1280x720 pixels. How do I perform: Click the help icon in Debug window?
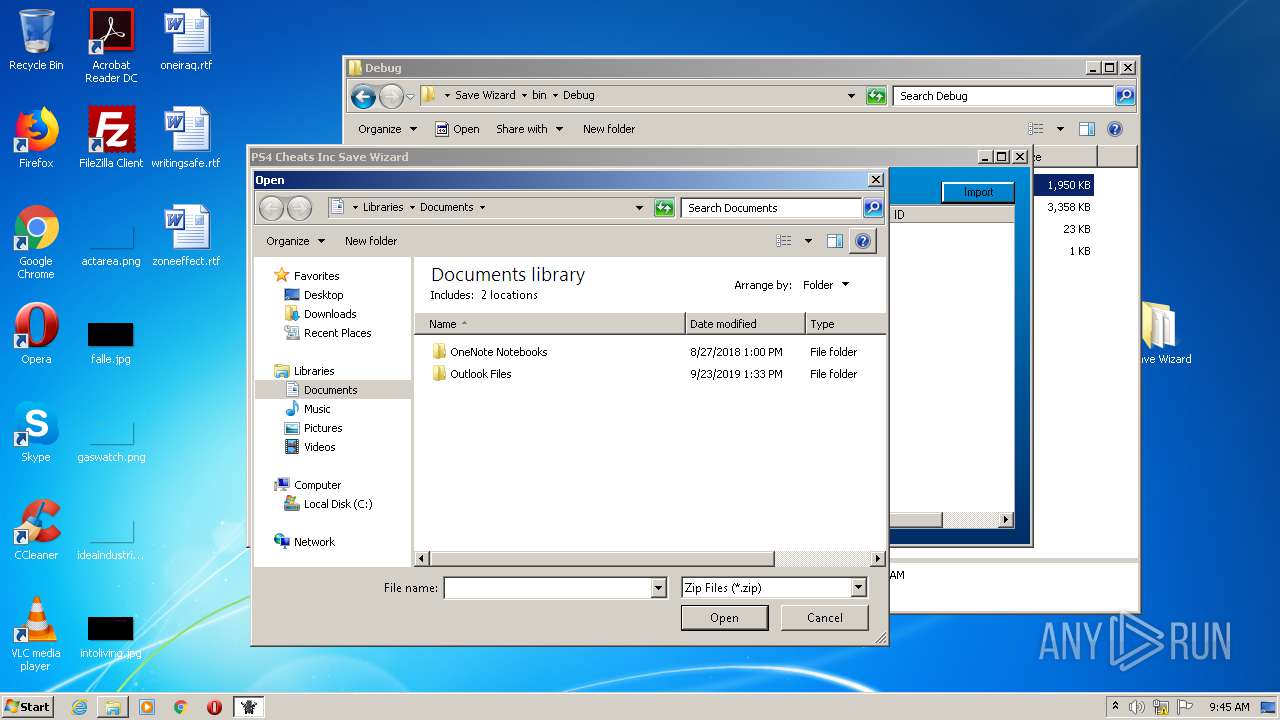(1115, 129)
